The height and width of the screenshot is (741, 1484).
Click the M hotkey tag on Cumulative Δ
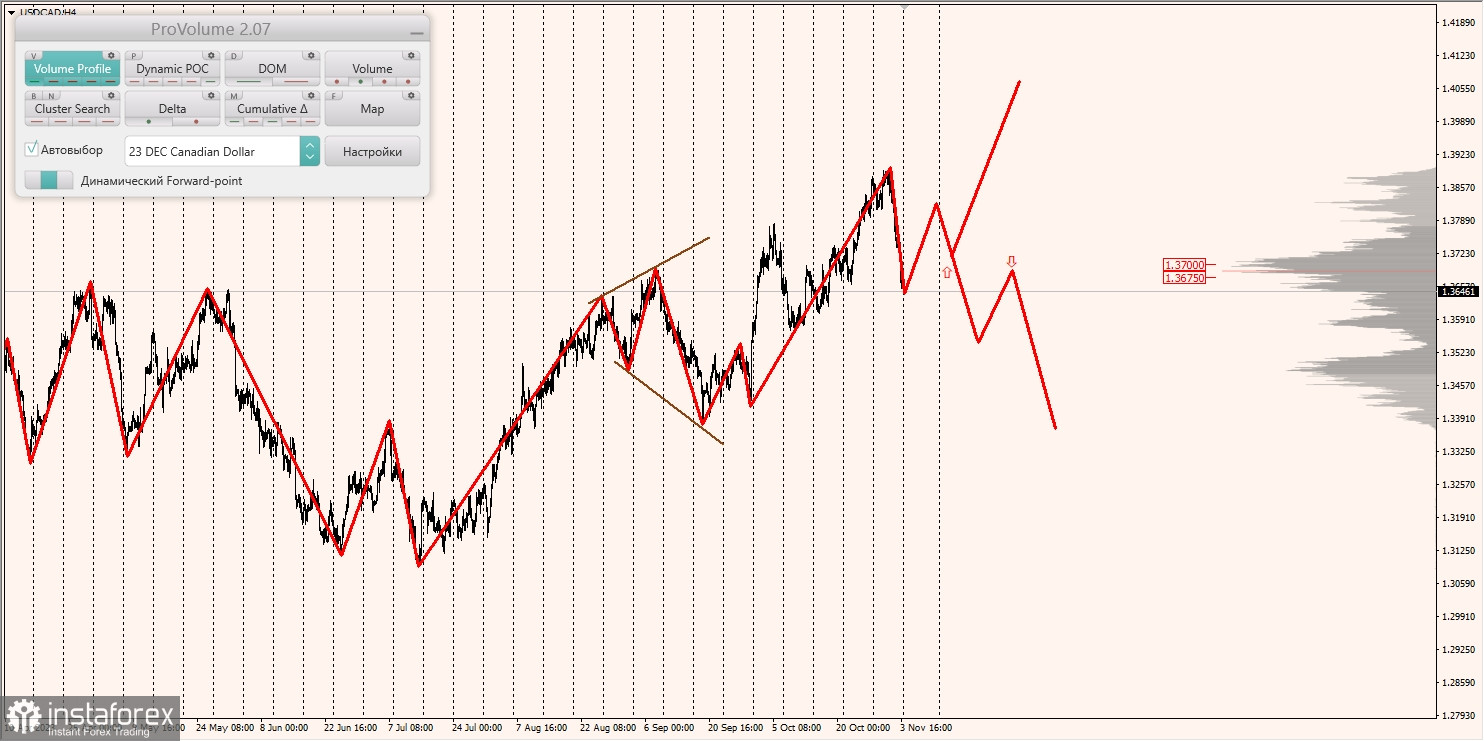[235, 96]
